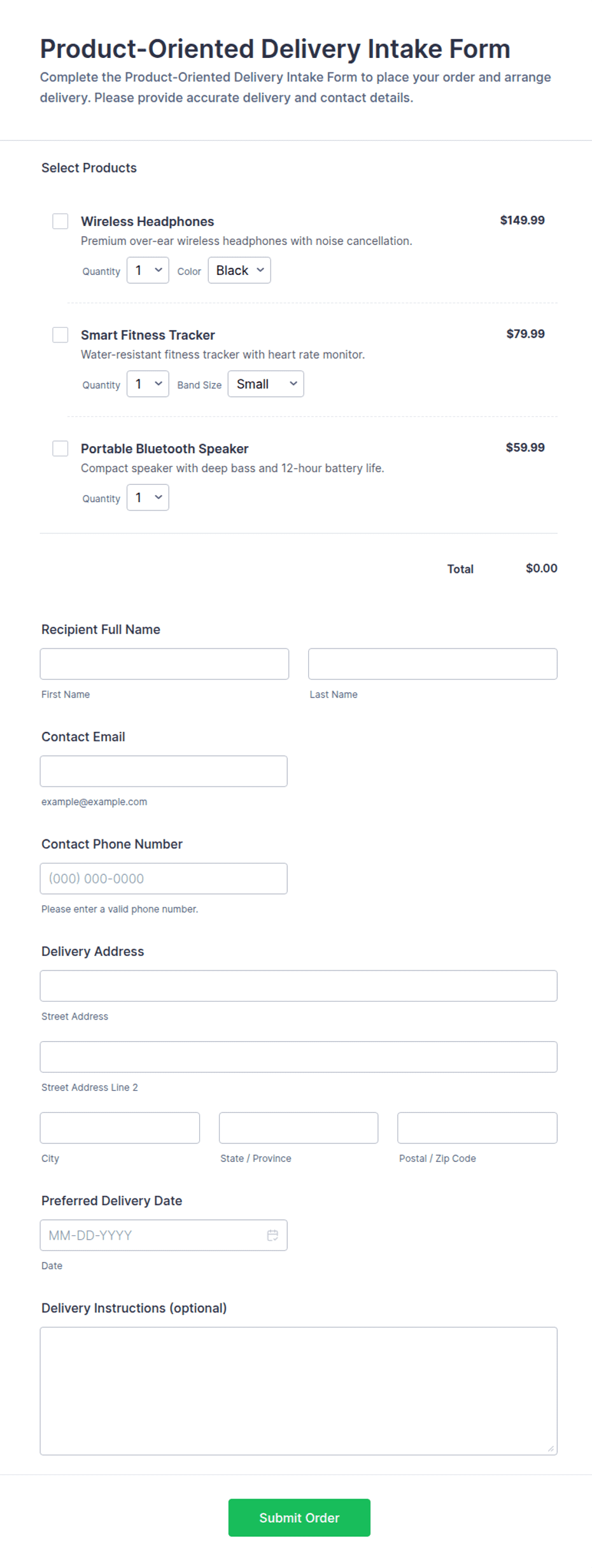Viewport: 592px width, 1568px height.
Task: Open the calendar icon in delivery date field
Action: [272, 1235]
